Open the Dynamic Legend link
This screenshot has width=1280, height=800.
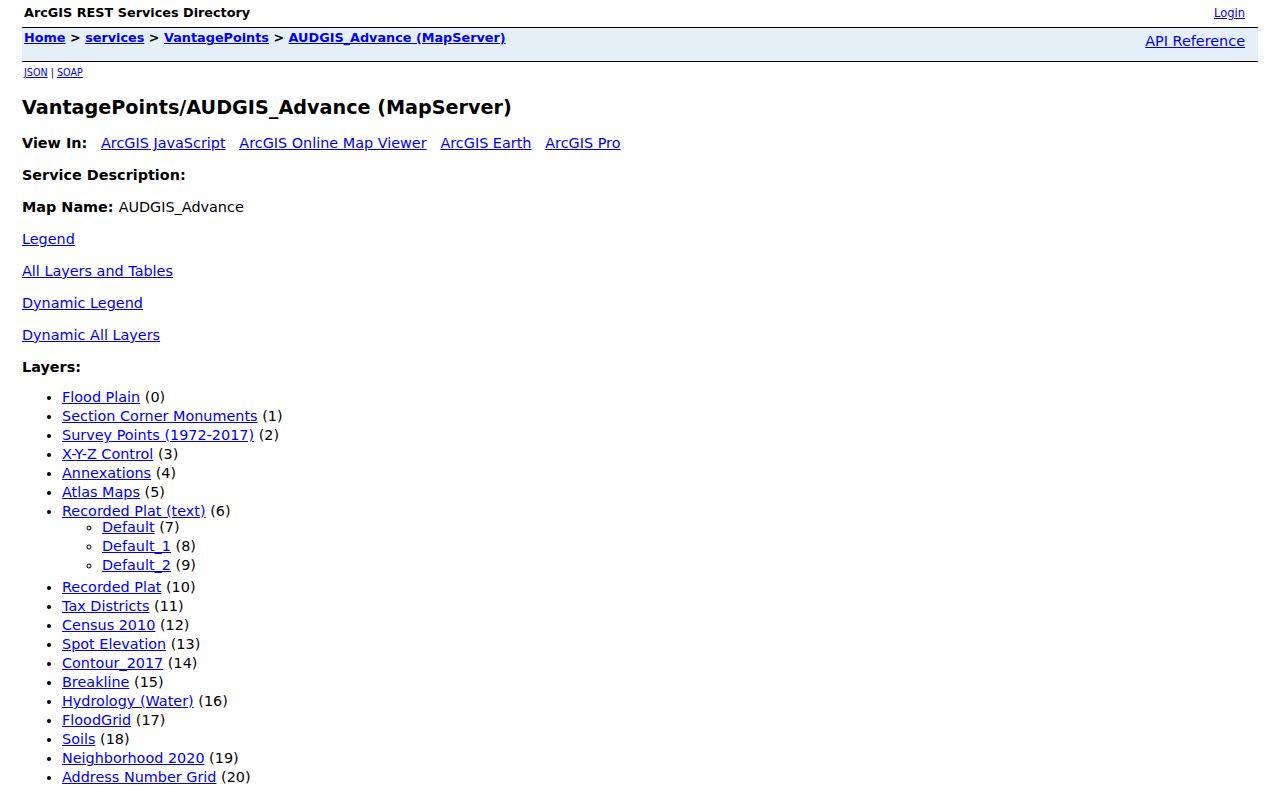tap(82, 303)
